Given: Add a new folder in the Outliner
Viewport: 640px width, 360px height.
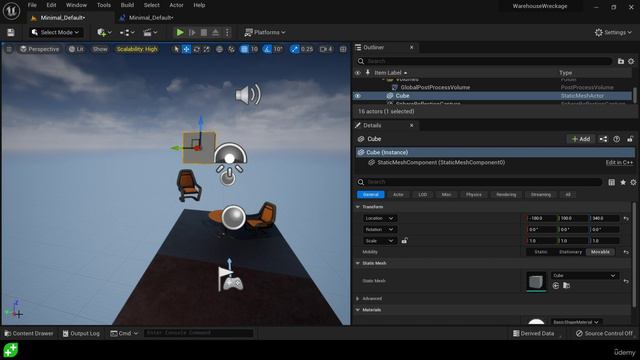Looking at the screenshot, I should click(621, 61).
